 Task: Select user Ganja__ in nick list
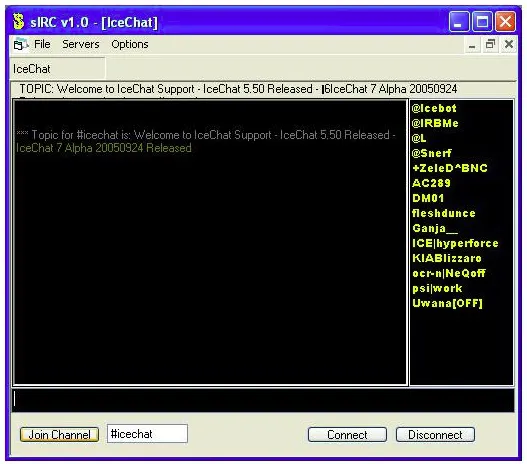coord(435,228)
